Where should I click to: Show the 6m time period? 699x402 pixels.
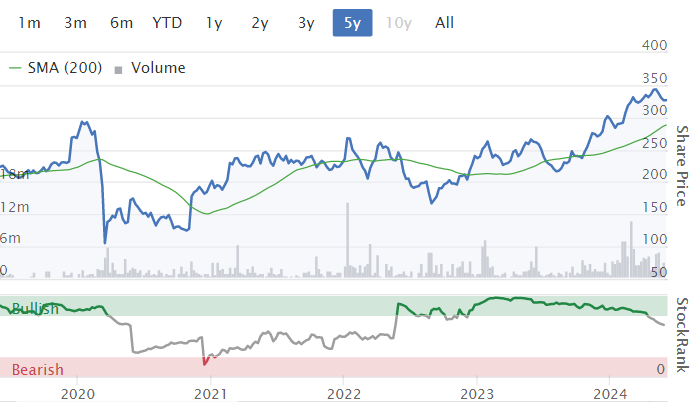point(121,22)
